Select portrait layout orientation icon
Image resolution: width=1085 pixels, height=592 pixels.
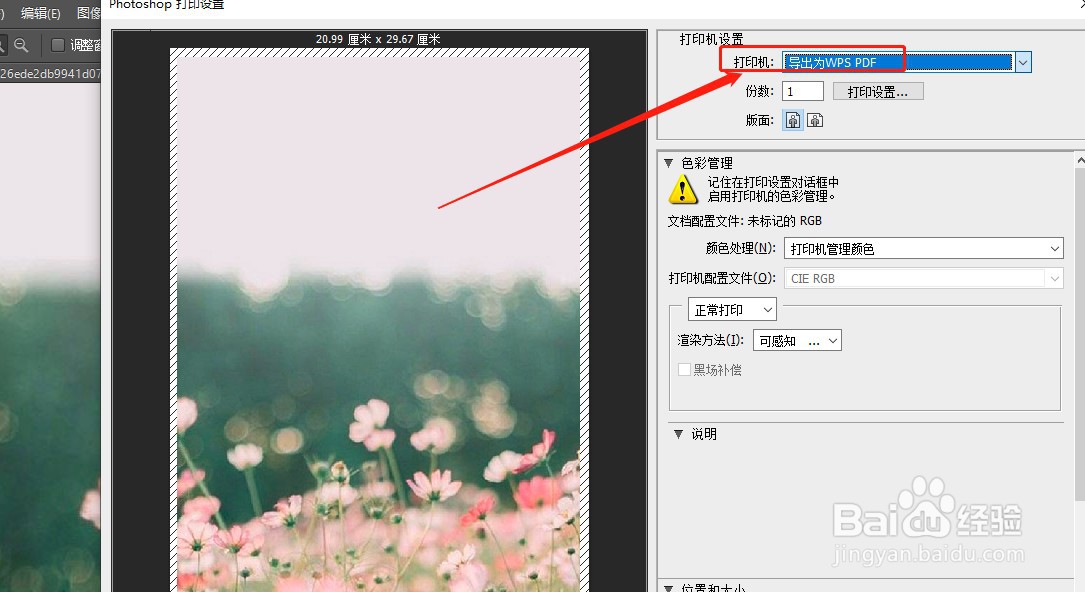point(792,120)
